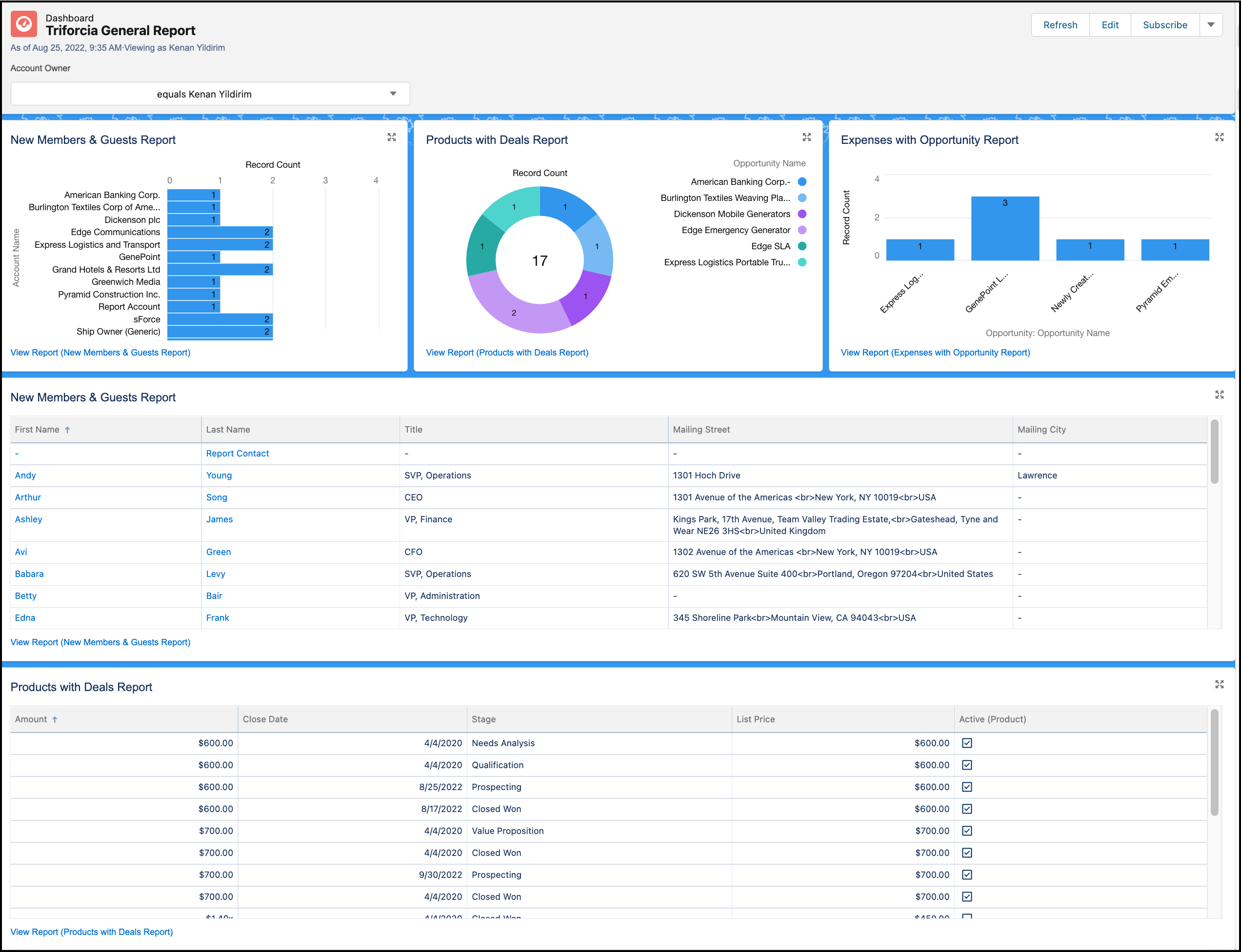
Task: Toggle Active checkbox for 9/30/2022 Prospecting row
Action: tap(967, 874)
